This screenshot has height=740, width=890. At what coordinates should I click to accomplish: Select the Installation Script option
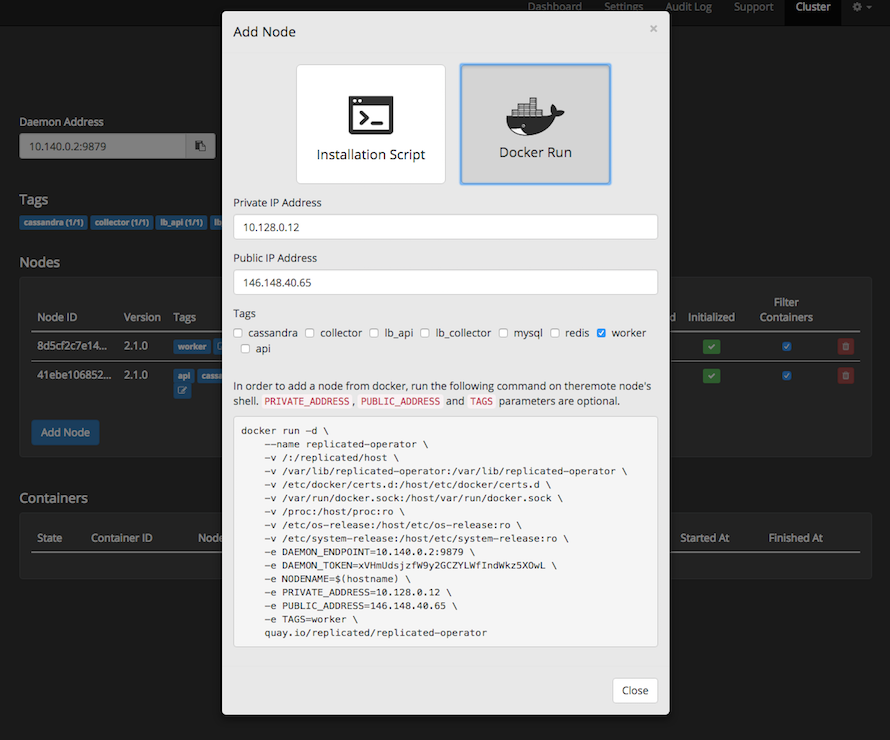[371, 123]
